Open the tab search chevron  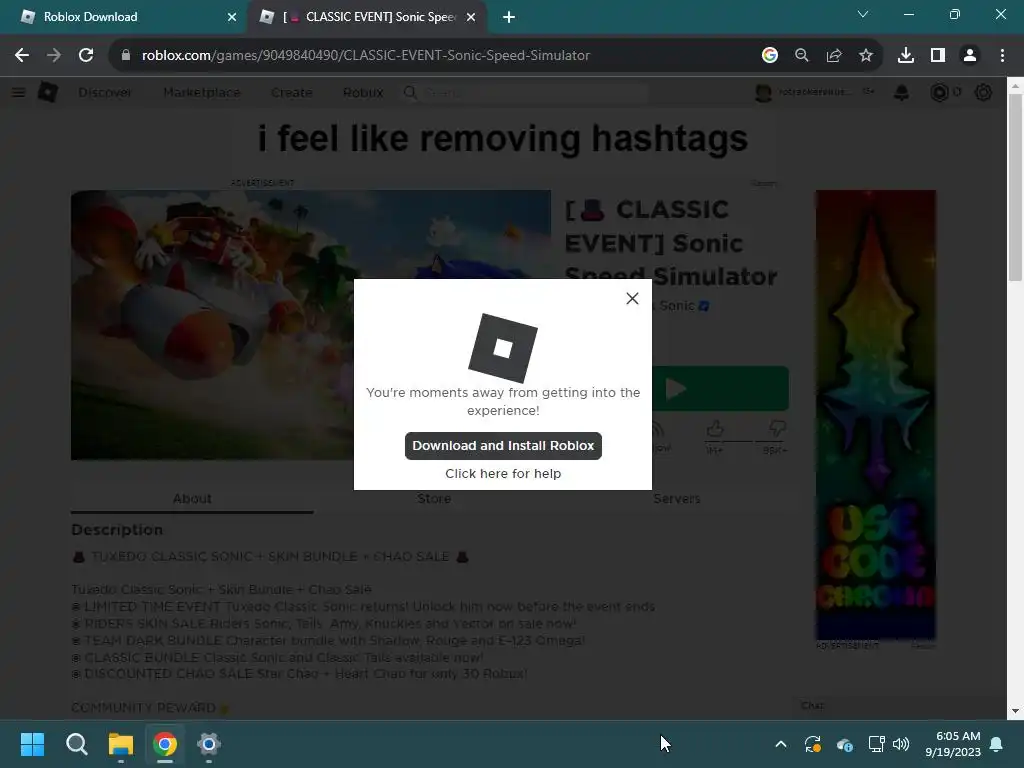pos(863,14)
